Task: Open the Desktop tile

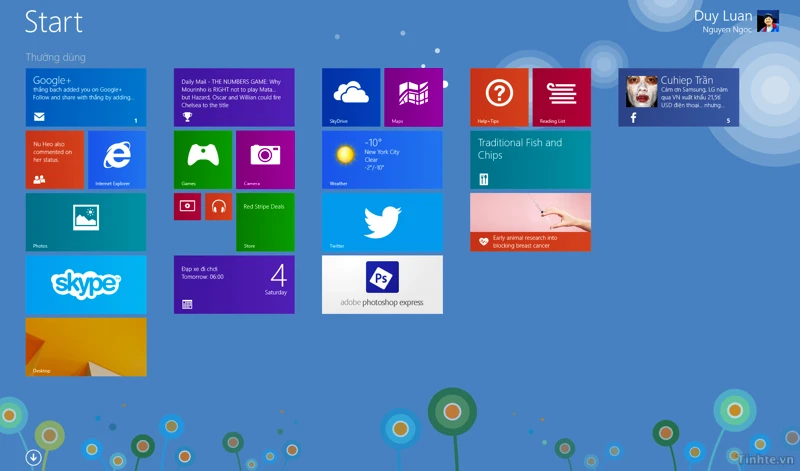Action: pos(86,347)
